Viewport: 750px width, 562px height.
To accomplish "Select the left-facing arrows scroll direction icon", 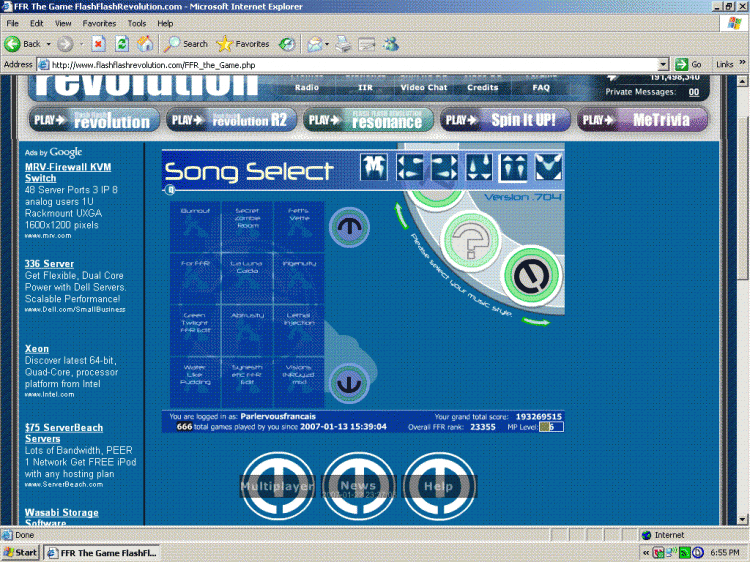I will [409, 167].
